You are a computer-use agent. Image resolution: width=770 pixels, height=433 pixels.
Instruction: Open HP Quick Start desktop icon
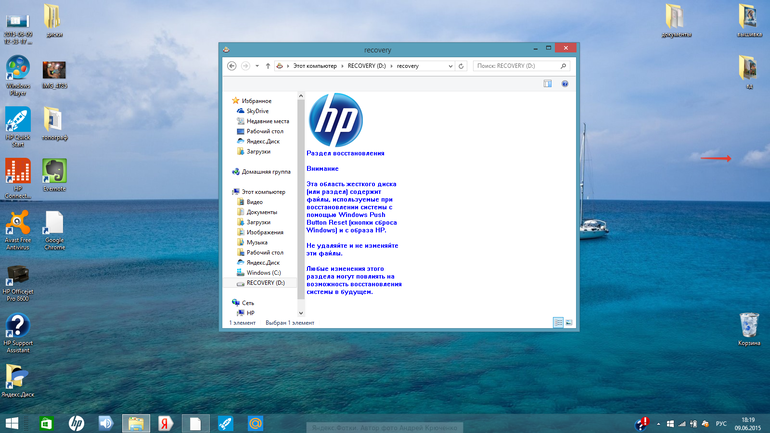point(18,127)
